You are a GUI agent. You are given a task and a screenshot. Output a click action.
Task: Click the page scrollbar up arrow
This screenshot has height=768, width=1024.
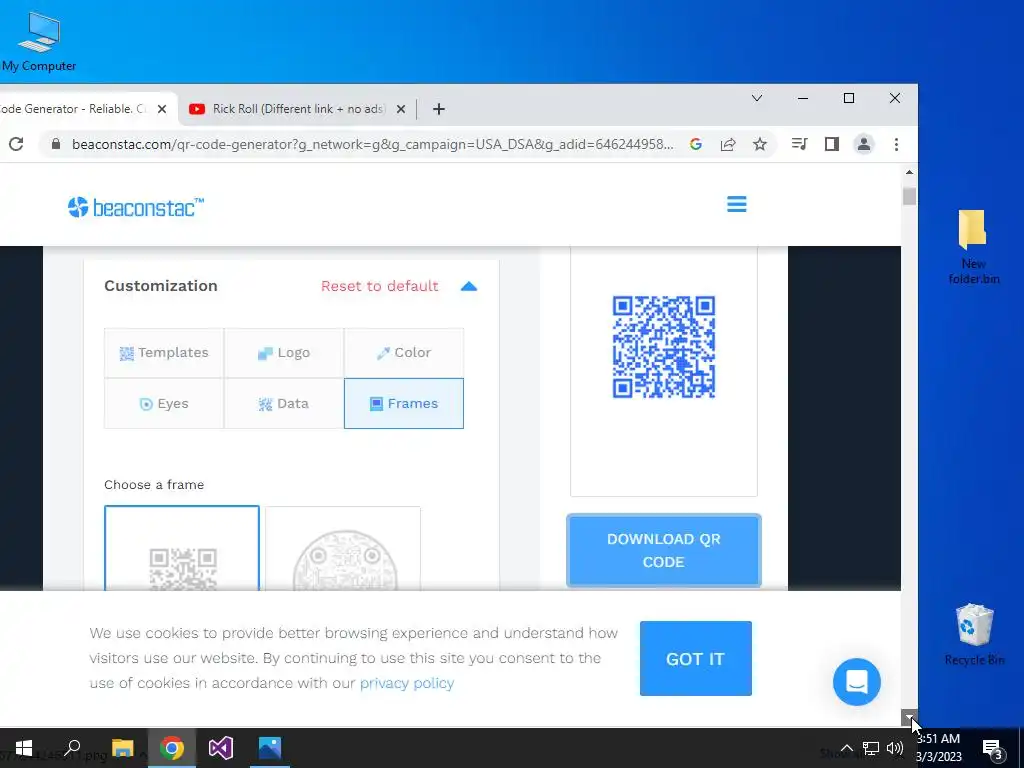(909, 172)
